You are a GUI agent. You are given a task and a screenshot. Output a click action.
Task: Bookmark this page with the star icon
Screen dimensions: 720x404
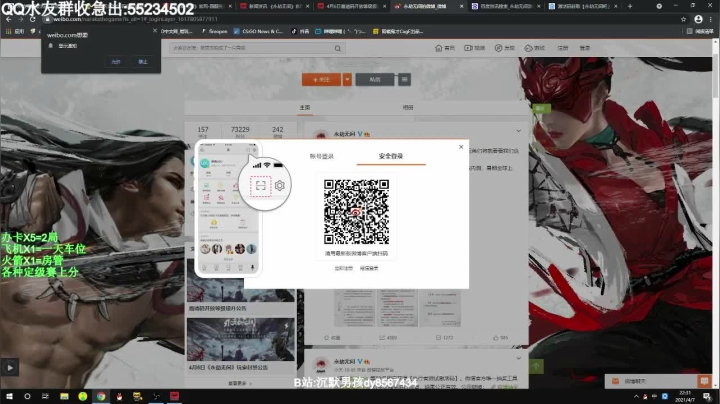point(683,19)
